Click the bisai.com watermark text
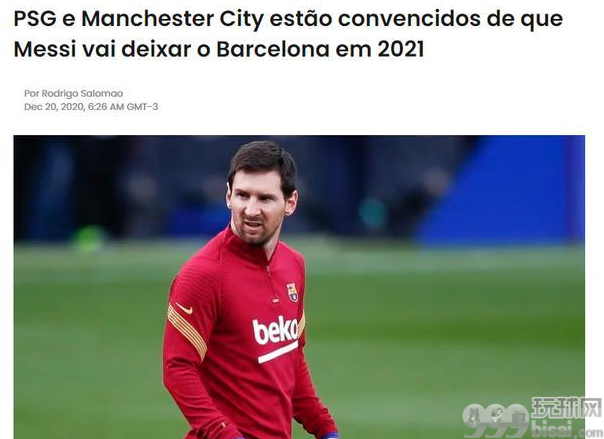This screenshot has width=604, height=439. click(x=565, y=429)
